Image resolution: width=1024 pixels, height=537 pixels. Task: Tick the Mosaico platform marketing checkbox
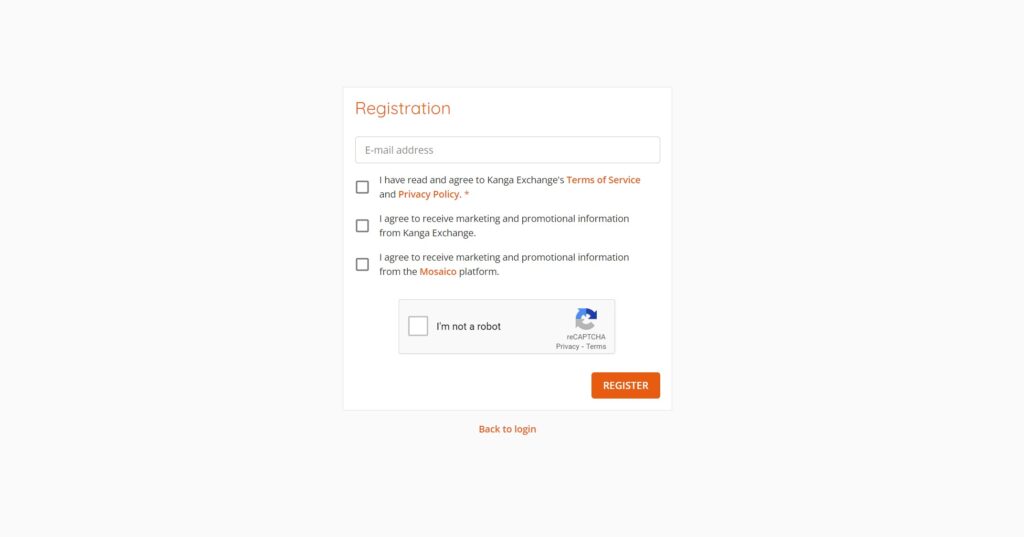[x=362, y=264]
